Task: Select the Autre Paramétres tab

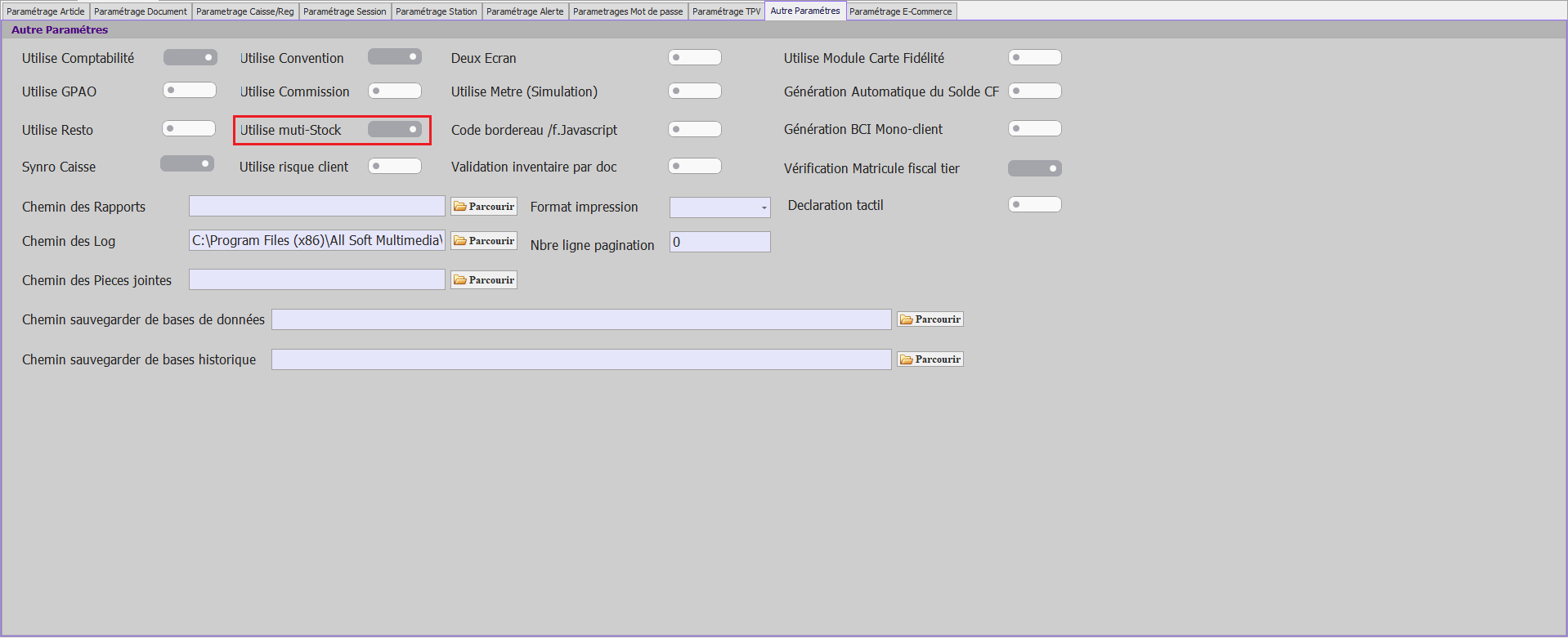Action: pyautogui.click(x=805, y=11)
